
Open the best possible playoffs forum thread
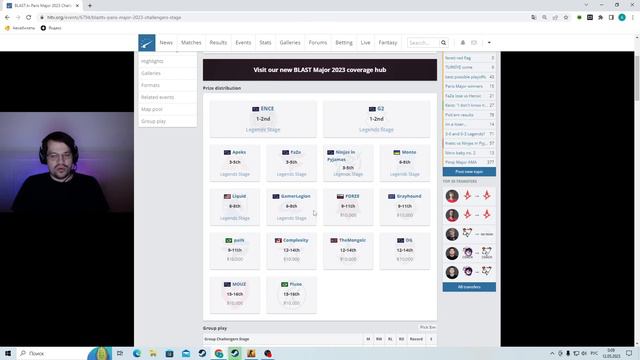[x=465, y=77]
